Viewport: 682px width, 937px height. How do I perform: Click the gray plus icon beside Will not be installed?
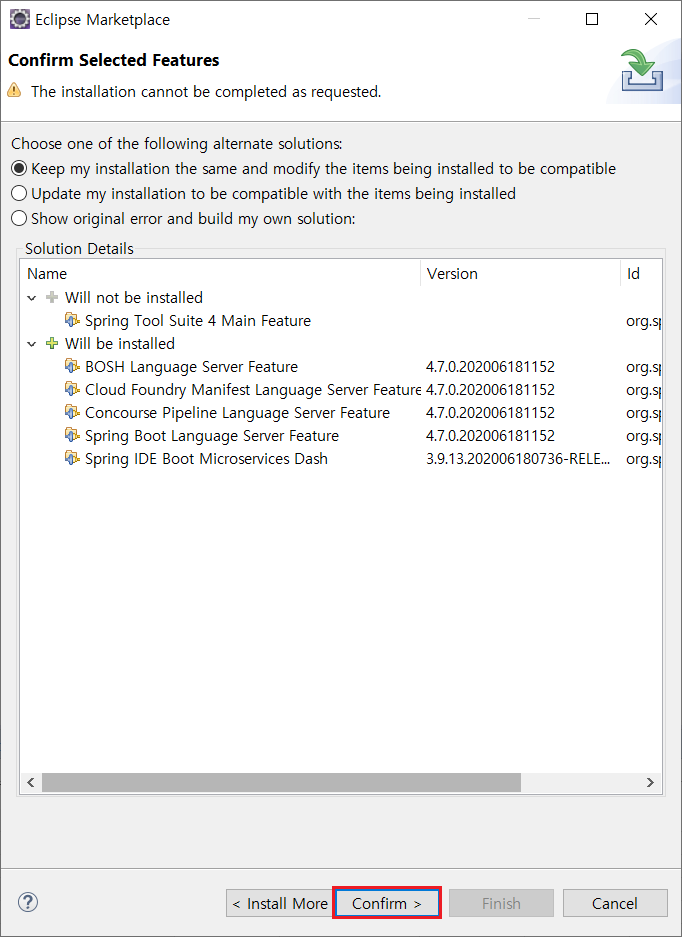pyautogui.click(x=52, y=297)
